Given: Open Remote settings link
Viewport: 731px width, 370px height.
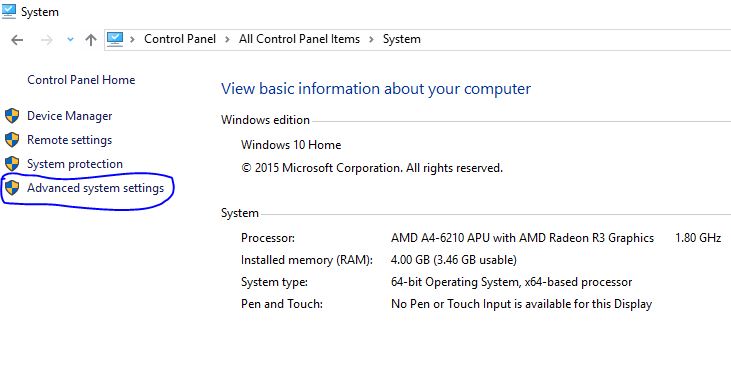Looking at the screenshot, I should coord(69,140).
